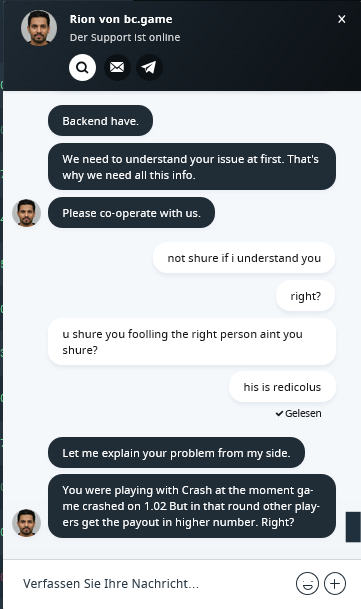Viewport: 361px width, 609px height.
Task: Click the "Rion von bc.game" title
Action: pos(121,19)
